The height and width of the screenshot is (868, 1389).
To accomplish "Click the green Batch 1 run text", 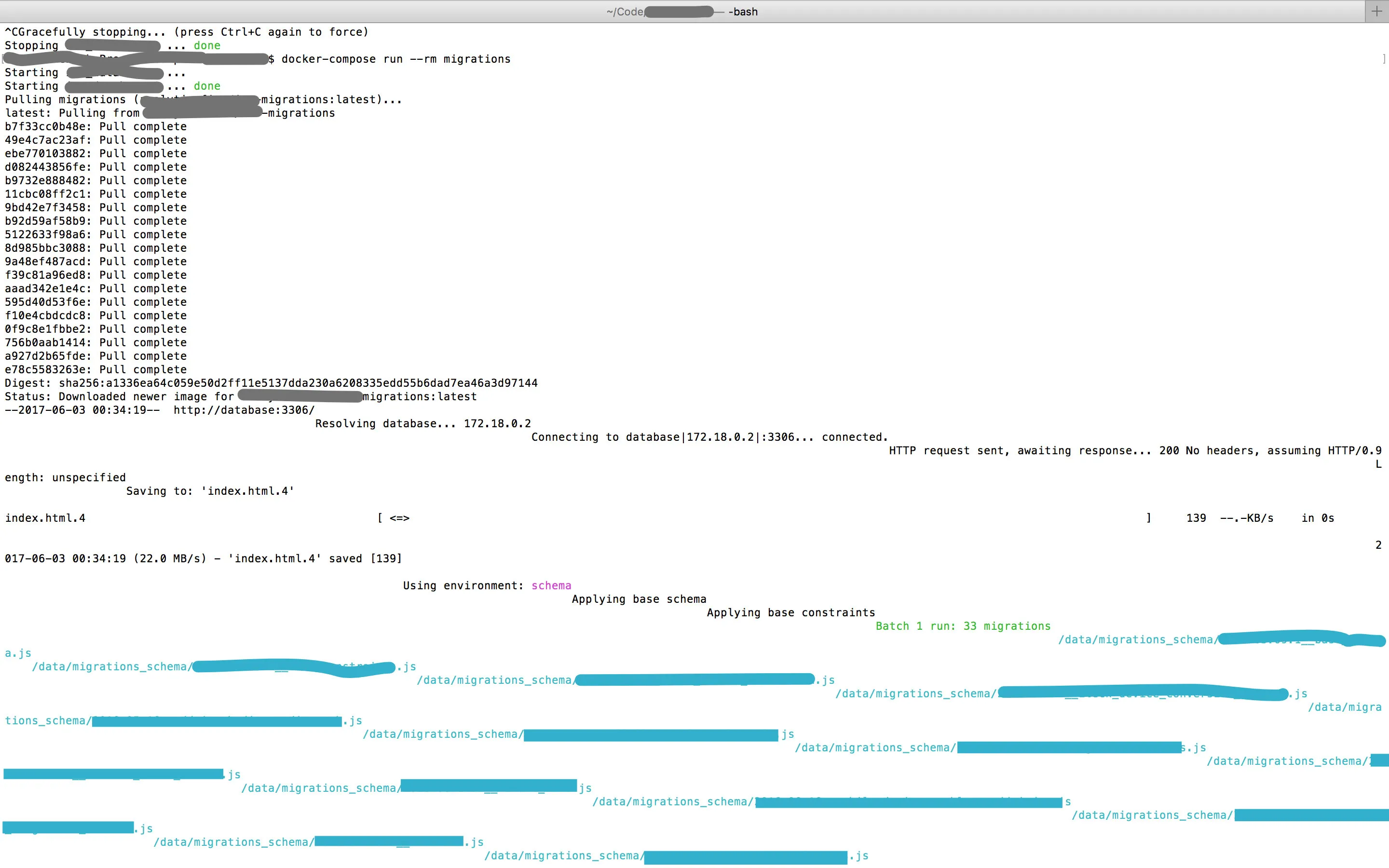I will click(963, 626).
